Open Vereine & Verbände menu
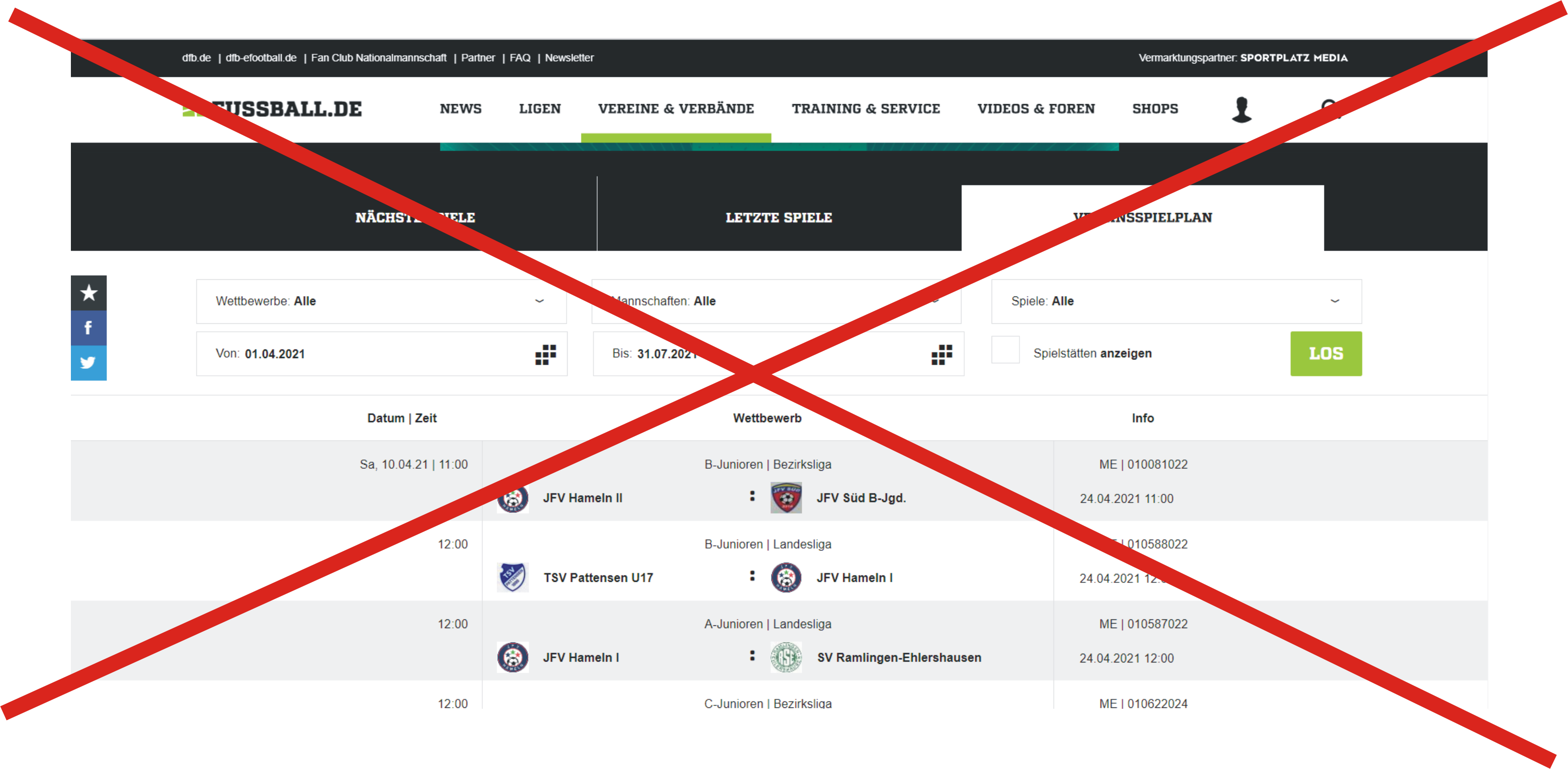The width and height of the screenshot is (1568, 769). pos(676,109)
